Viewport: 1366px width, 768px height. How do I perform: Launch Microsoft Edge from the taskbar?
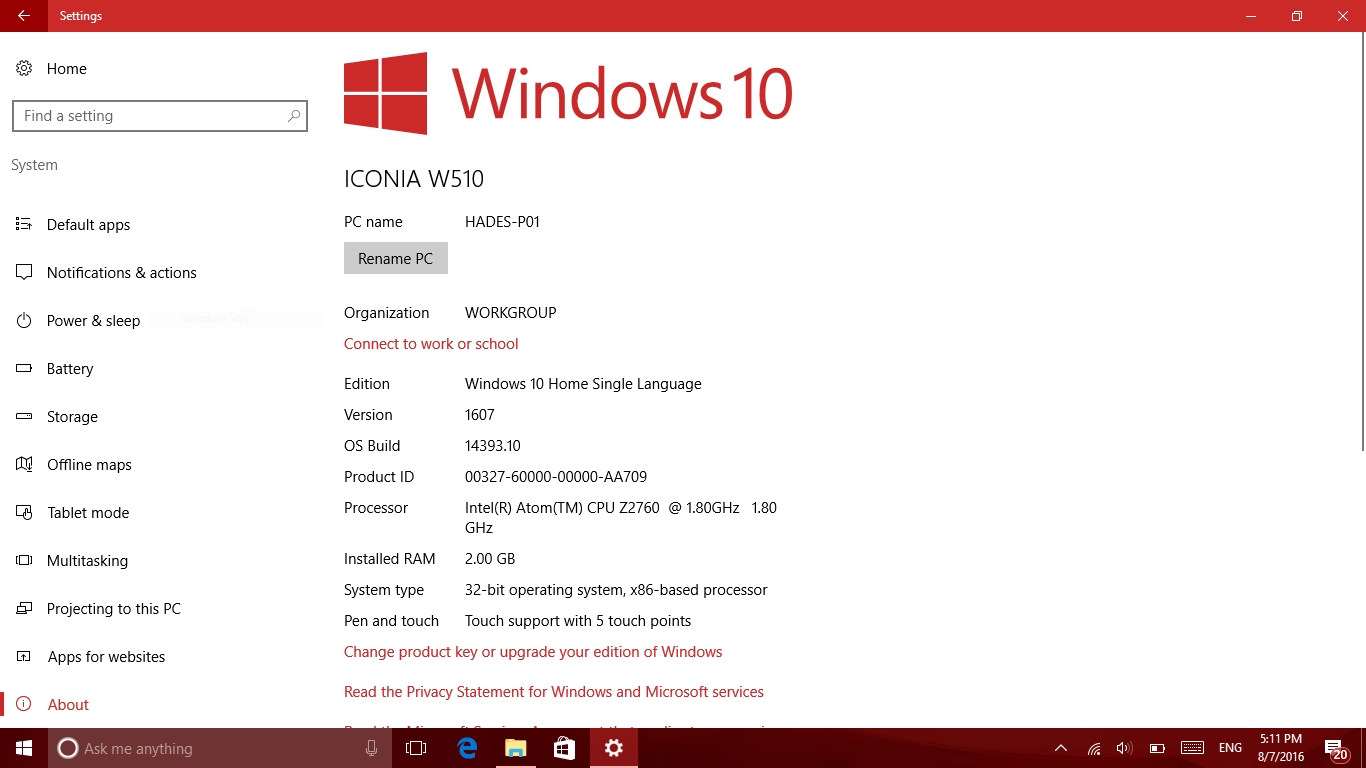(x=466, y=748)
